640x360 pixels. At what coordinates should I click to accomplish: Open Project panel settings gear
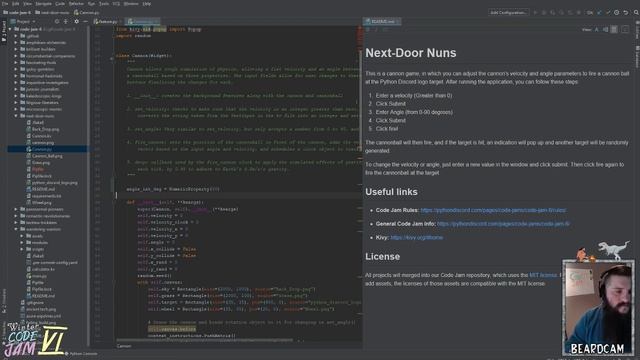76,21
